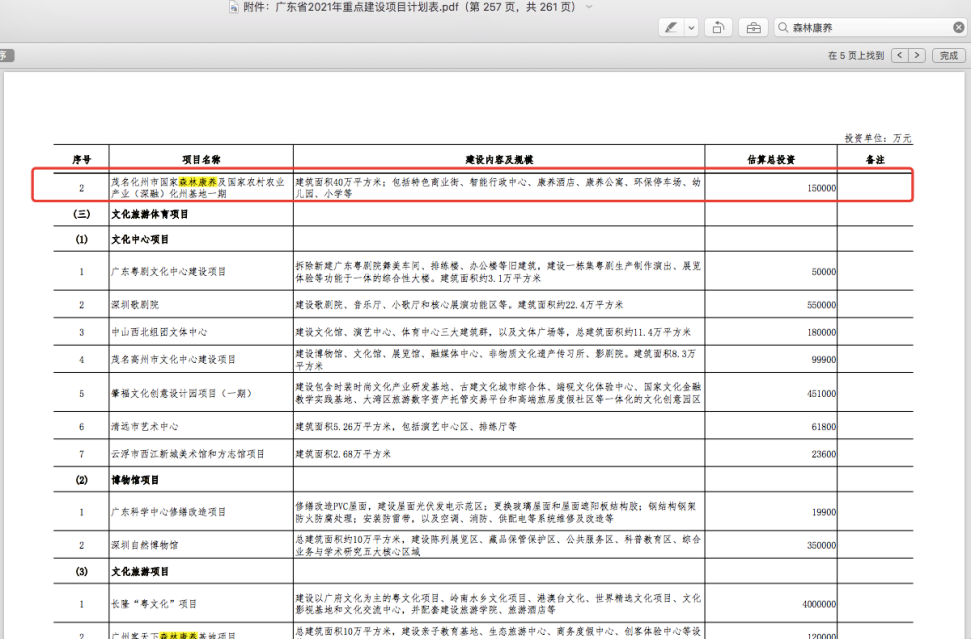Click description starting 建筑面积5.26万平方米

point(406,427)
